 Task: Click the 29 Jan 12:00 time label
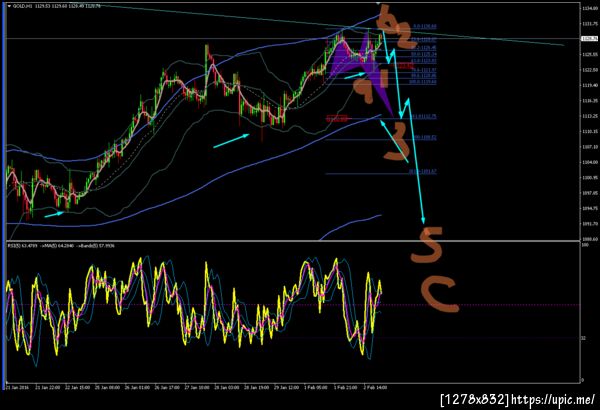point(286,387)
